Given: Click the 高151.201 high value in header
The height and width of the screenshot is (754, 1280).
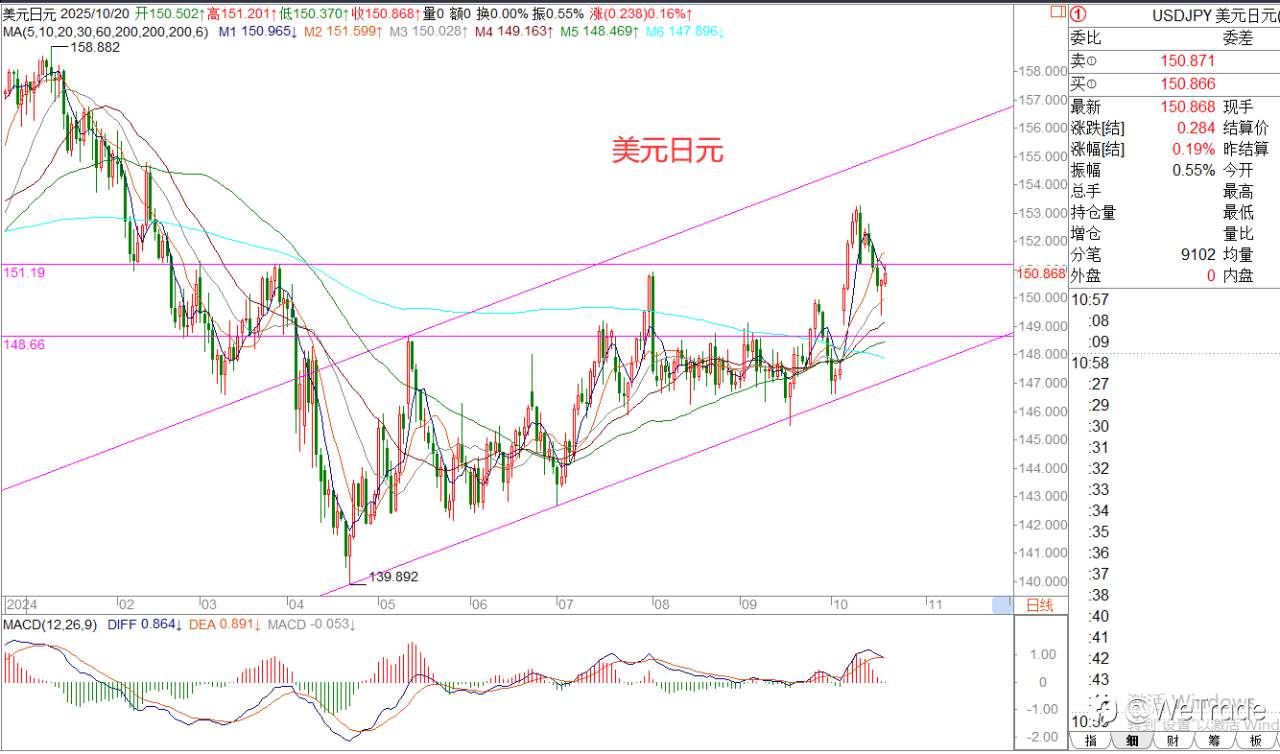Looking at the screenshot, I should (x=244, y=14).
